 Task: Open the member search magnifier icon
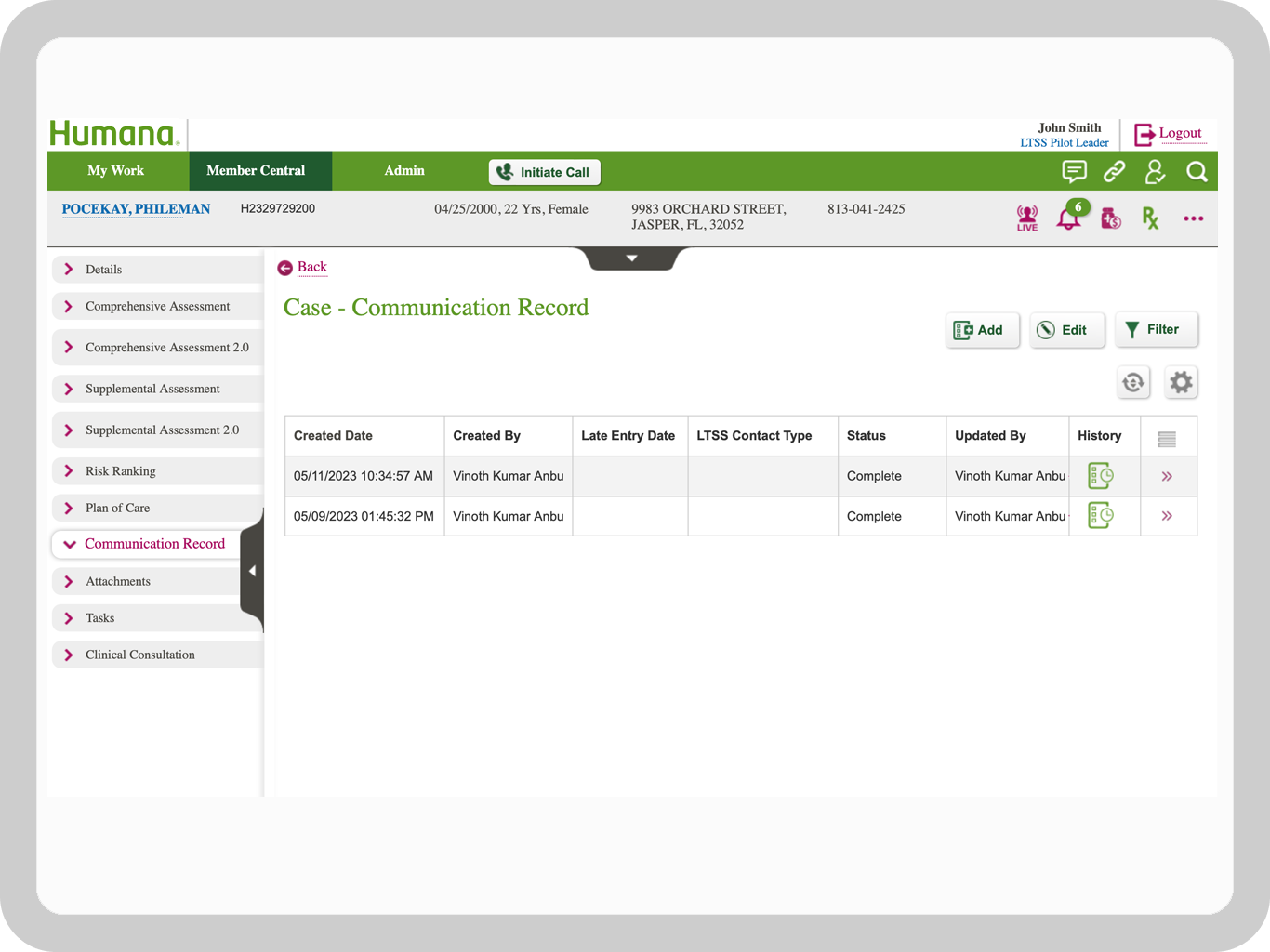pyautogui.click(x=1197, y=172)
